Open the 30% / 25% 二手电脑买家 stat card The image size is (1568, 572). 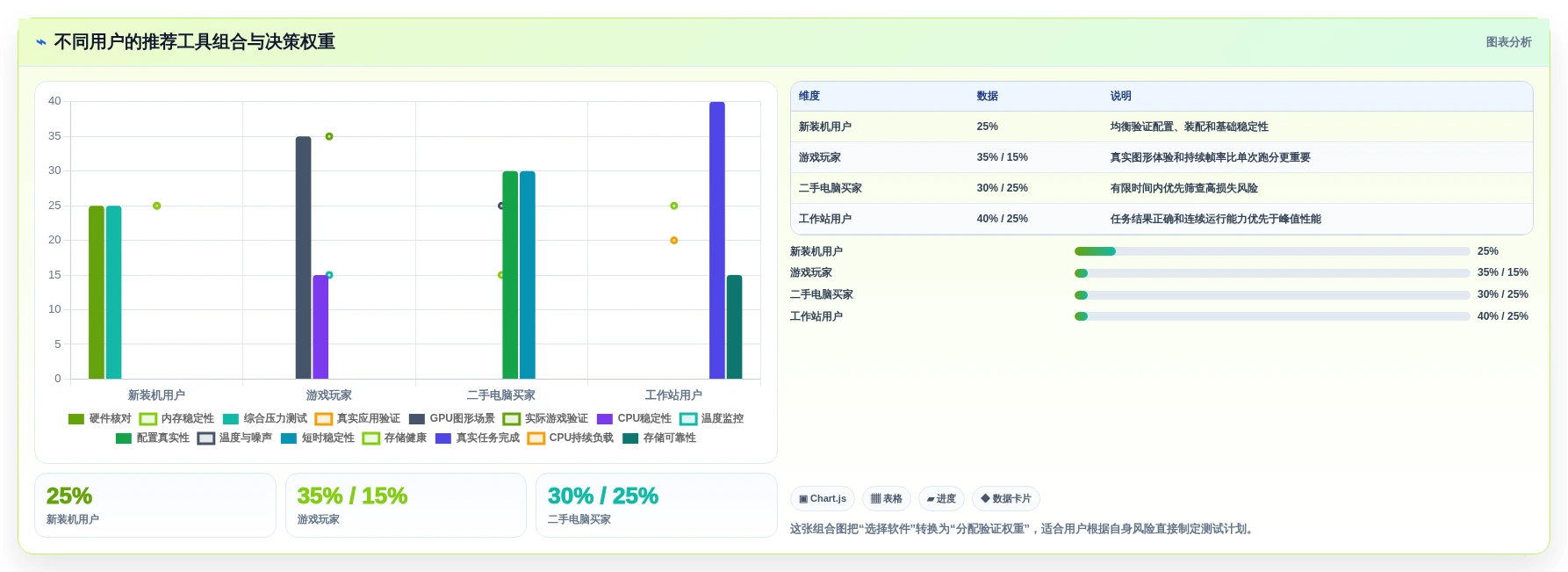coord(657,505)
